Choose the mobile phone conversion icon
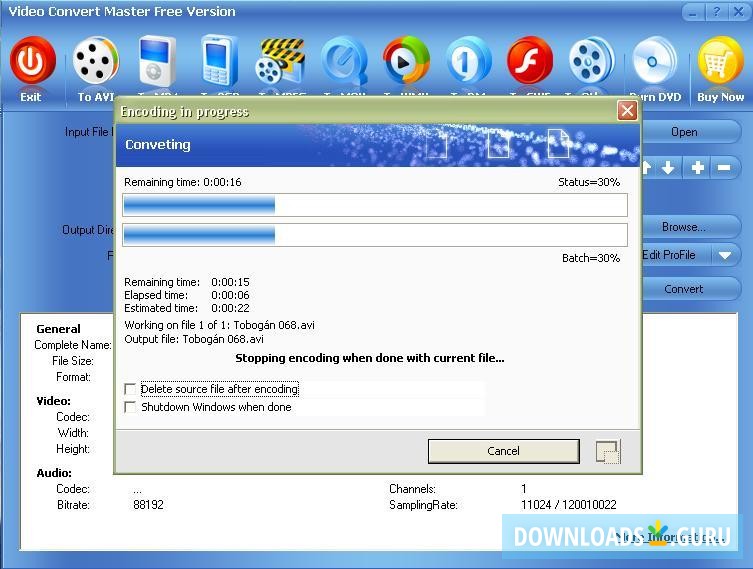Screen dimensions: 753x569 [x=219, y=61]
